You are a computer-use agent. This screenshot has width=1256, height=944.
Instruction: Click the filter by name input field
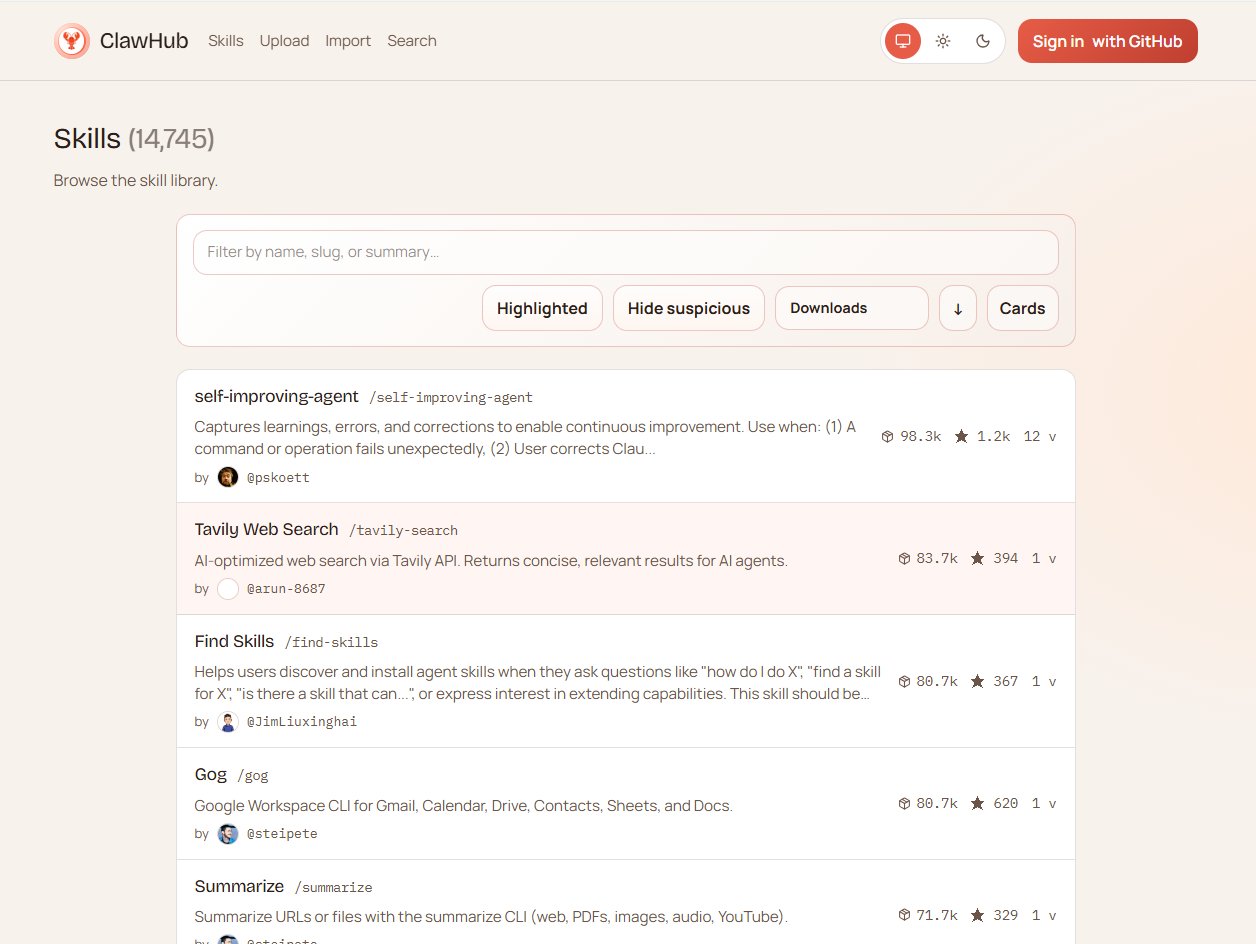point(626,252)
